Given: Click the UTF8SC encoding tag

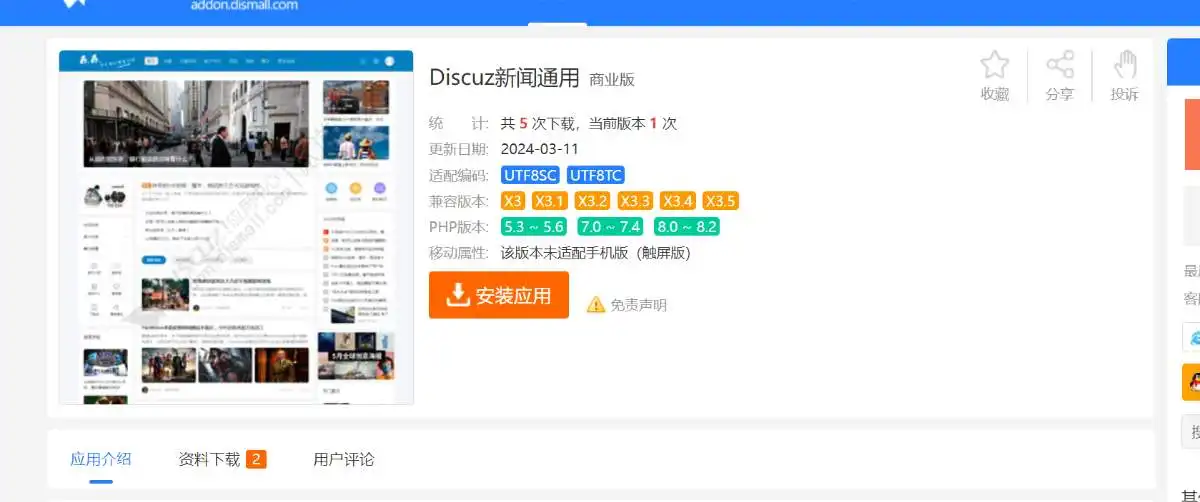Looking at the screenshot, I should pos(530,175).
